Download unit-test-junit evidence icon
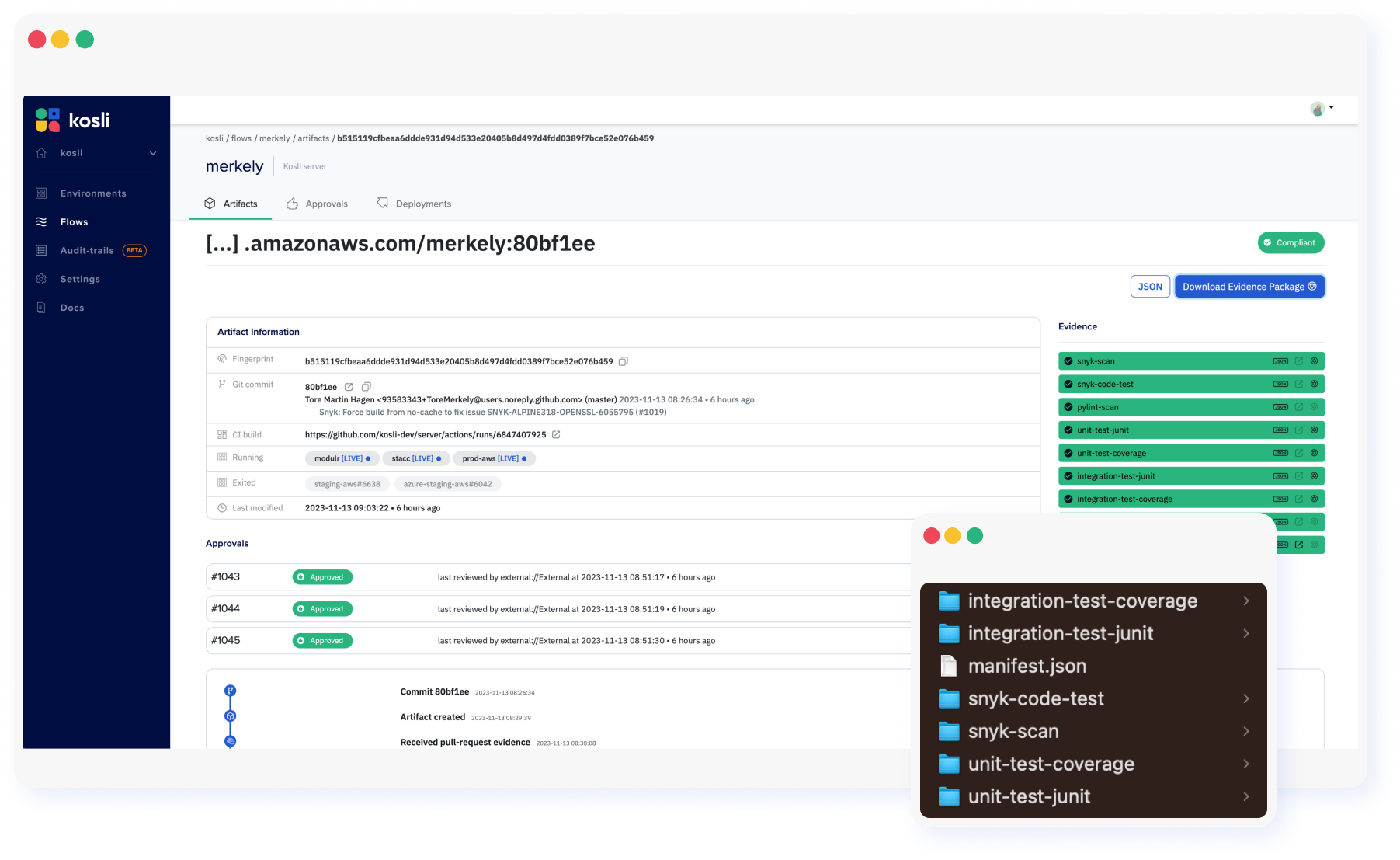The image size is (1400, 860). [x=1315, y=430]
